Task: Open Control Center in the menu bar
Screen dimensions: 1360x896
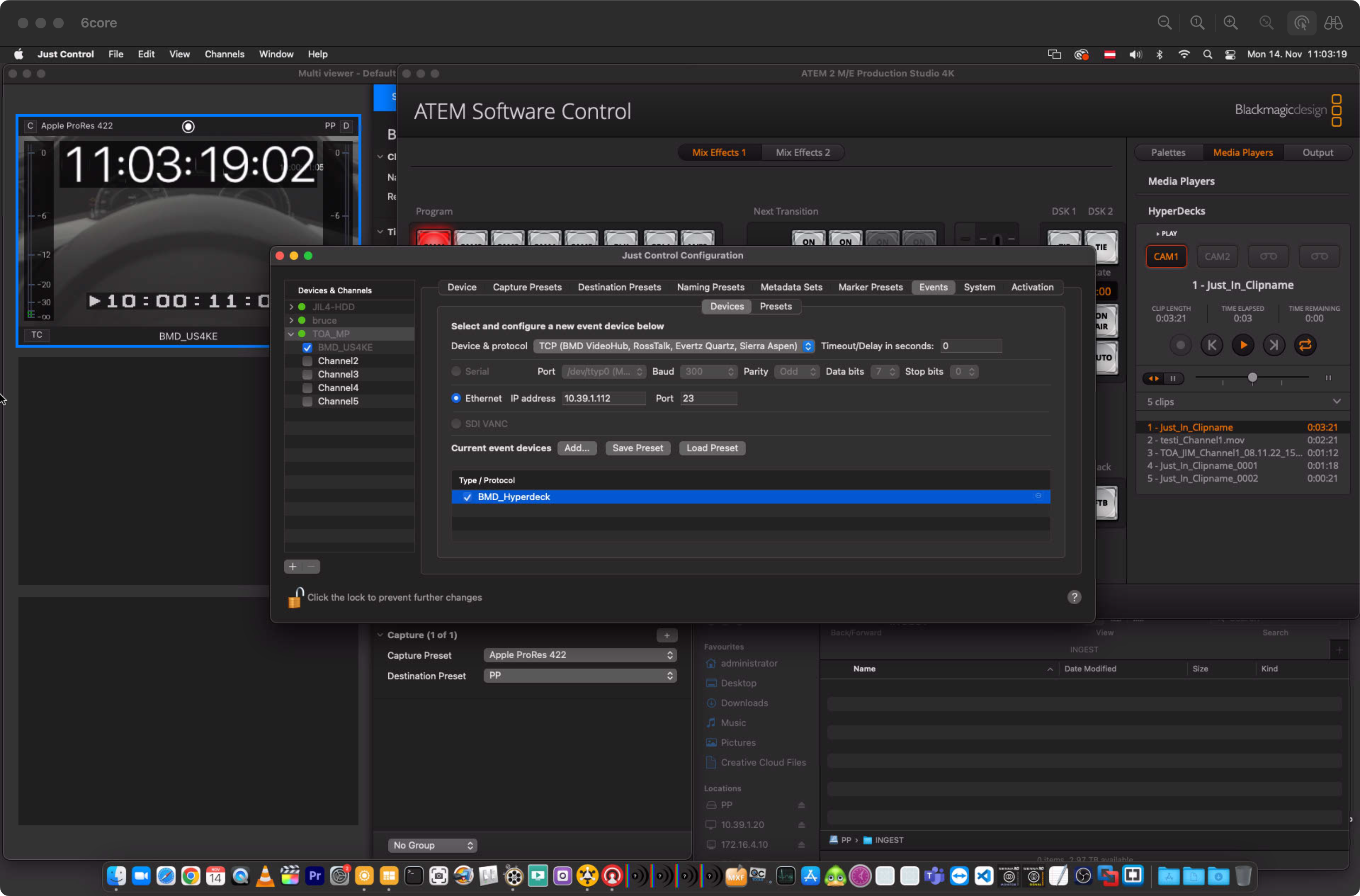Action: [x=1230, y=54]
